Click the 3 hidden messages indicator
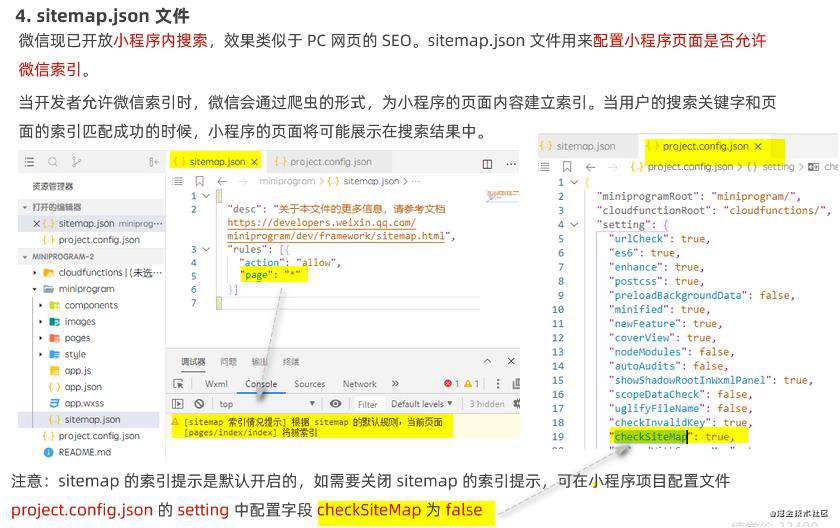The height and width of the screenshot is (528, 840). tap(487, 404)
